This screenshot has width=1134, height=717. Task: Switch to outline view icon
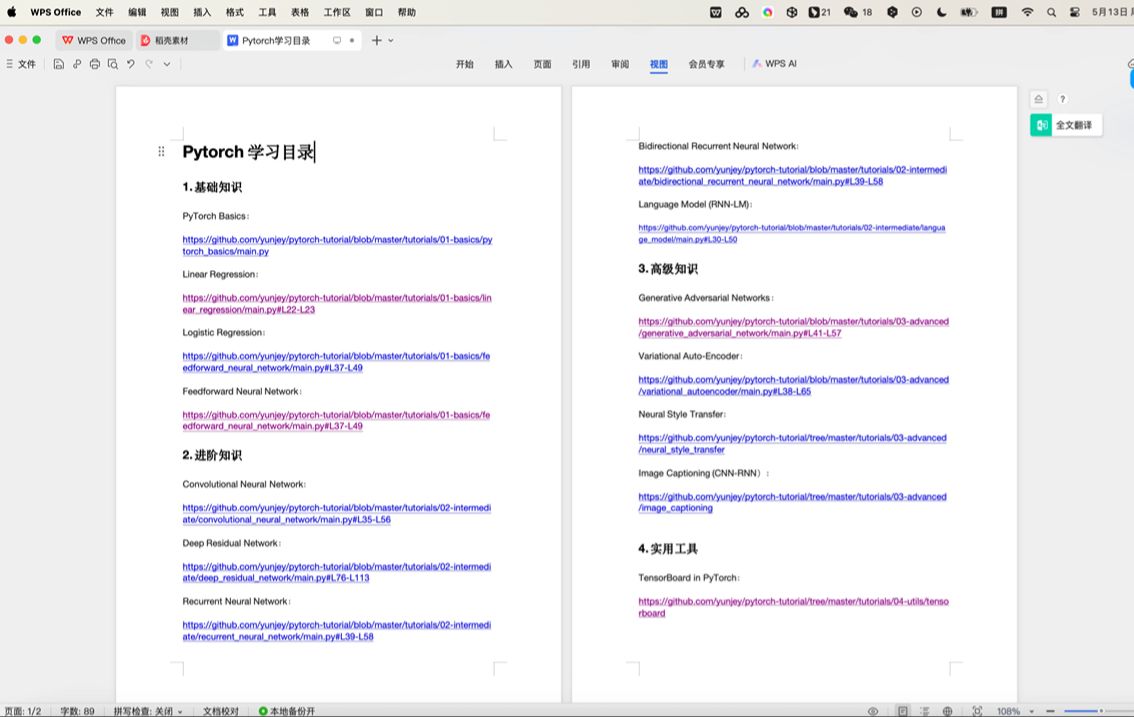[x=925, y=711]
